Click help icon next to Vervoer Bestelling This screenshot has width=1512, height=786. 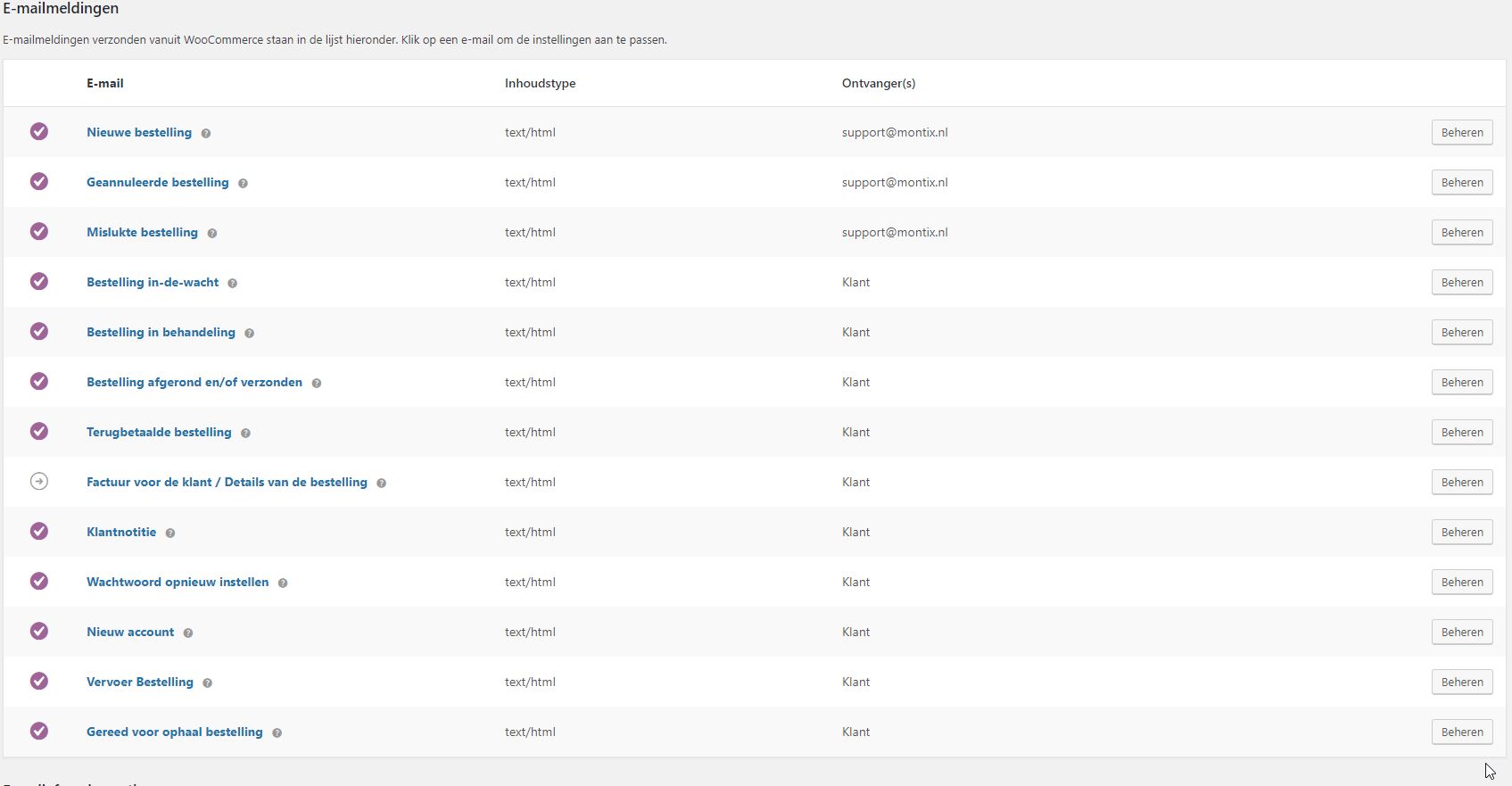[207, 683]
